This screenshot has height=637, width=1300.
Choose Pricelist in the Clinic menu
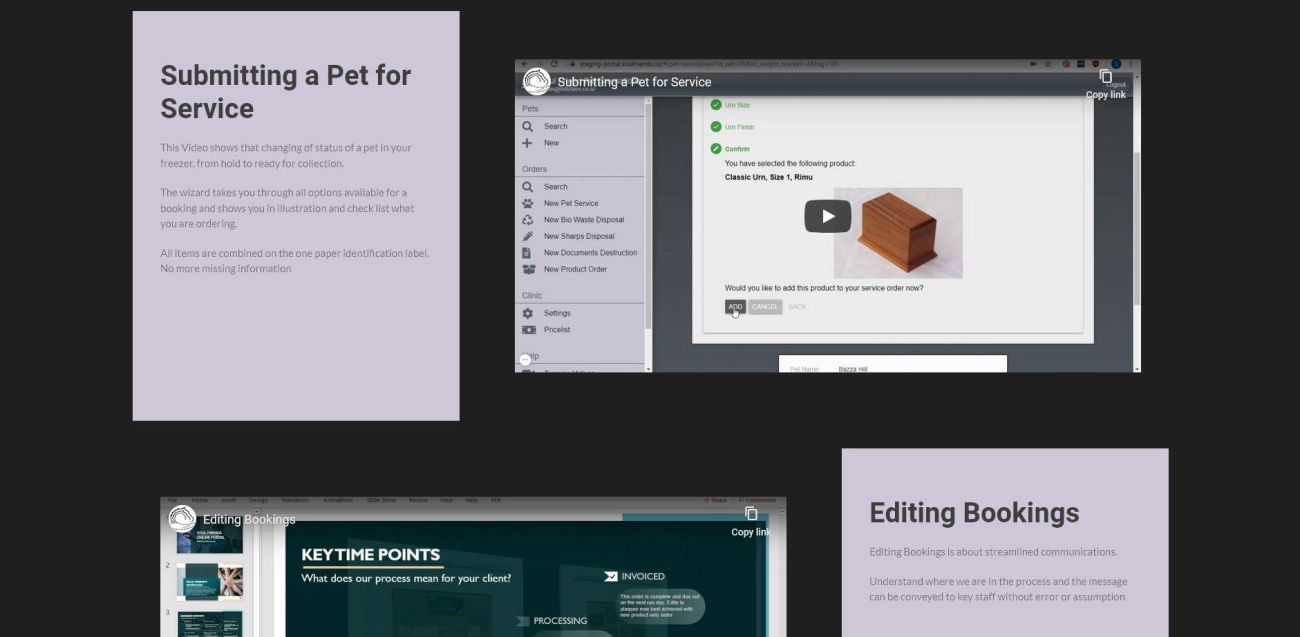point(557,330)
